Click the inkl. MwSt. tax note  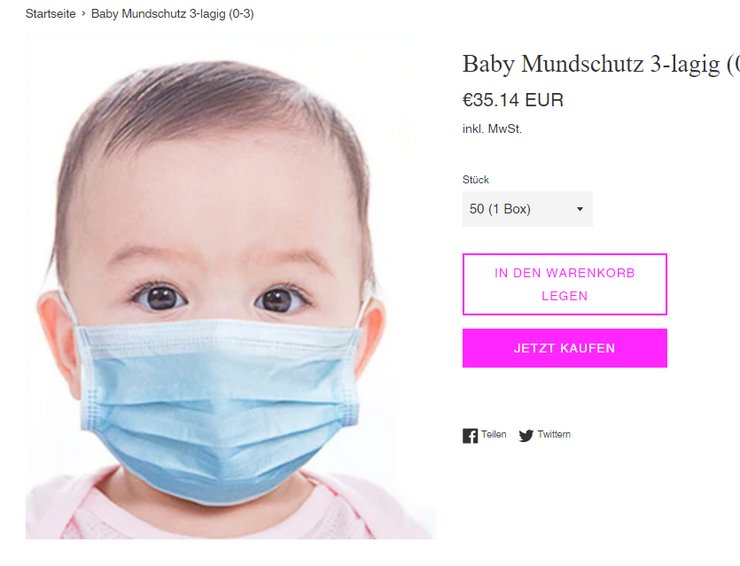click(x=492, y=129)
